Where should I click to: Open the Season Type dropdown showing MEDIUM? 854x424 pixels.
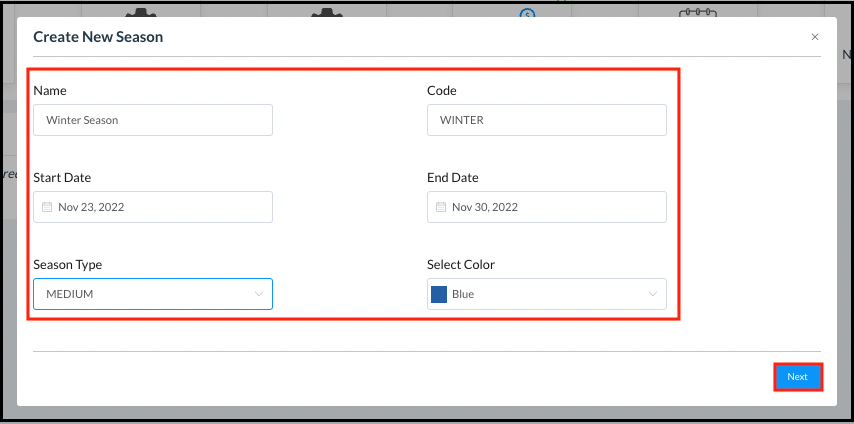(x=152, y=294)
